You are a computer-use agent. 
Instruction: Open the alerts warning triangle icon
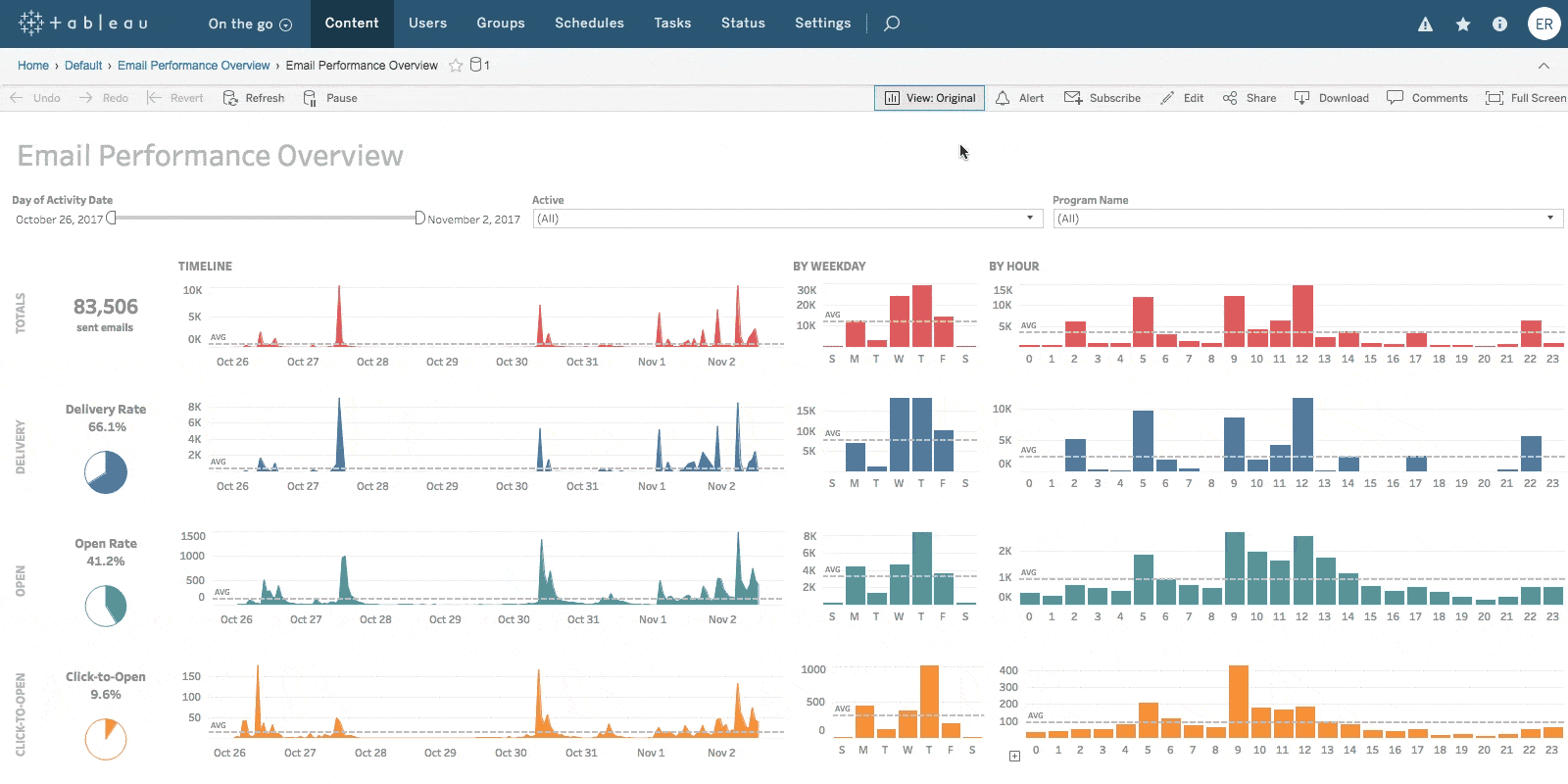click(1425, 24)
